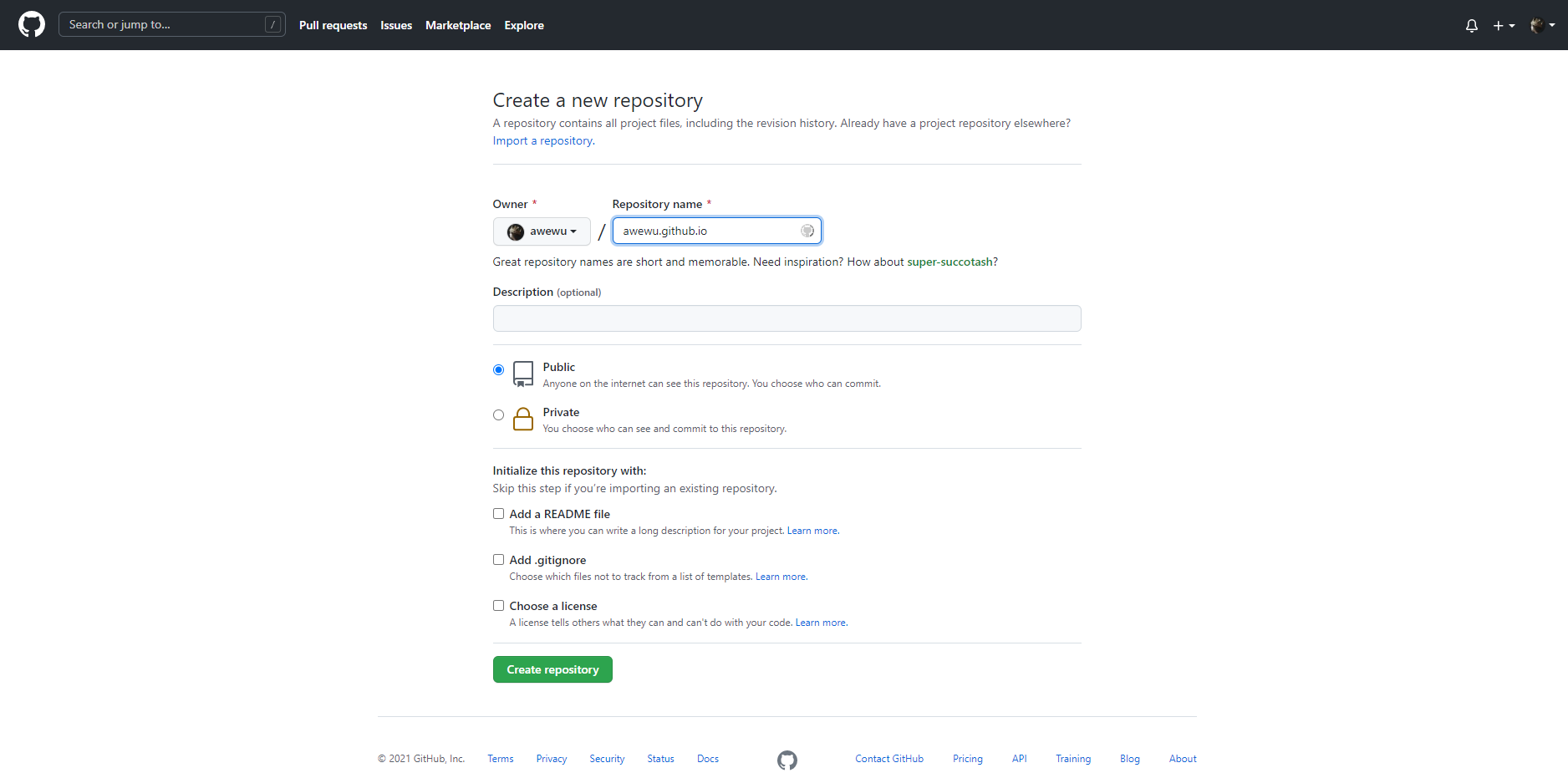Open the Pricing footer link
The height and width of the screenshot is (773, 1568).
968,759
